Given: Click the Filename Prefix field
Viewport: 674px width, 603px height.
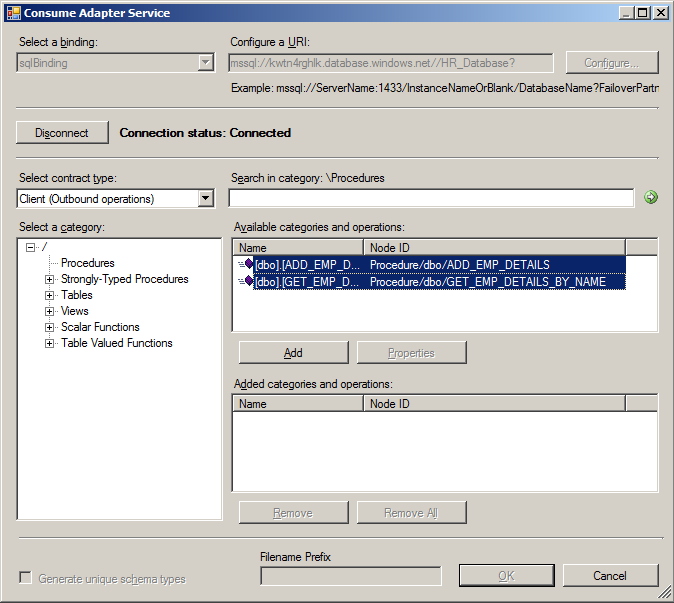Looking at the screenshot, I should (351, 576).
